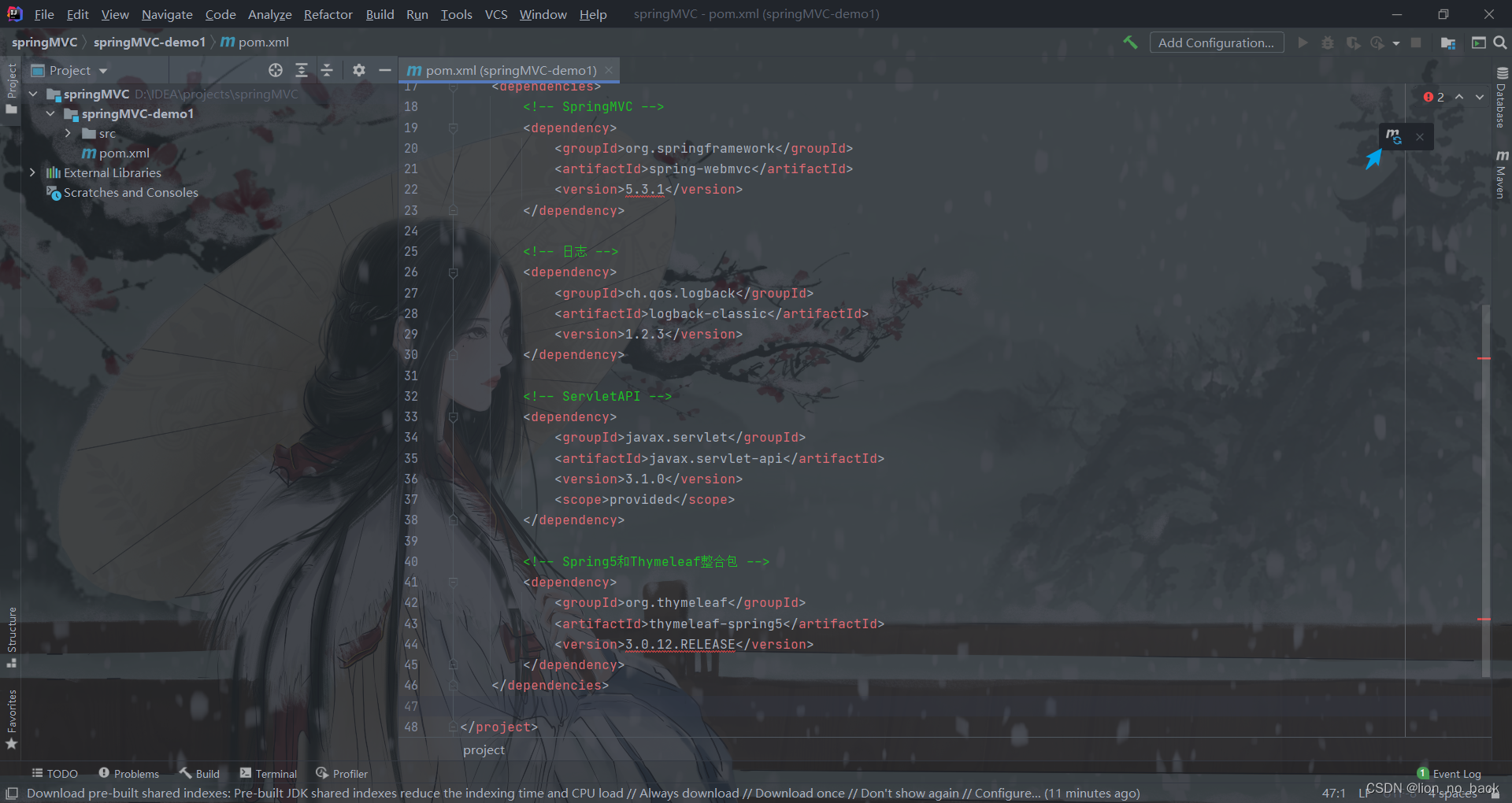Click springMVC-demo1 in the breadcrumb bar
1512x803 pixels.
pos(149,42)
